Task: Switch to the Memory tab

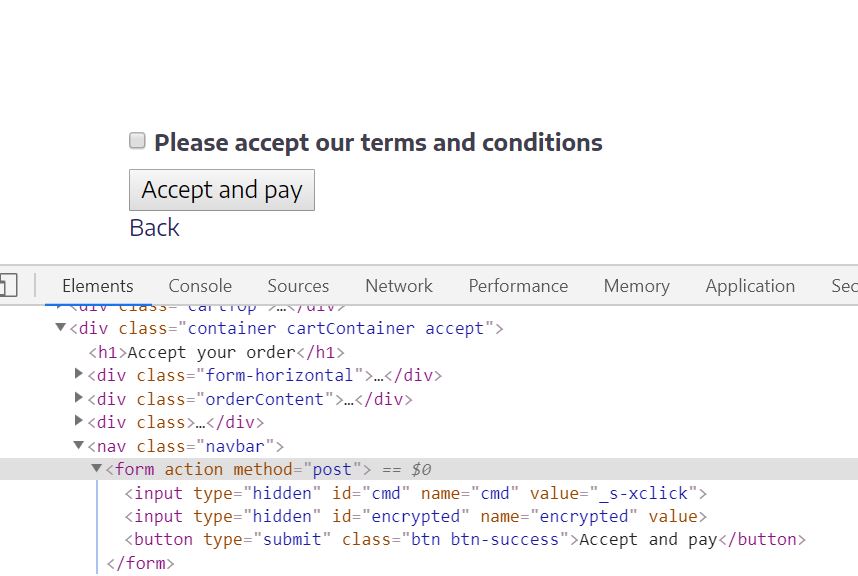Action: click(636, 286)
